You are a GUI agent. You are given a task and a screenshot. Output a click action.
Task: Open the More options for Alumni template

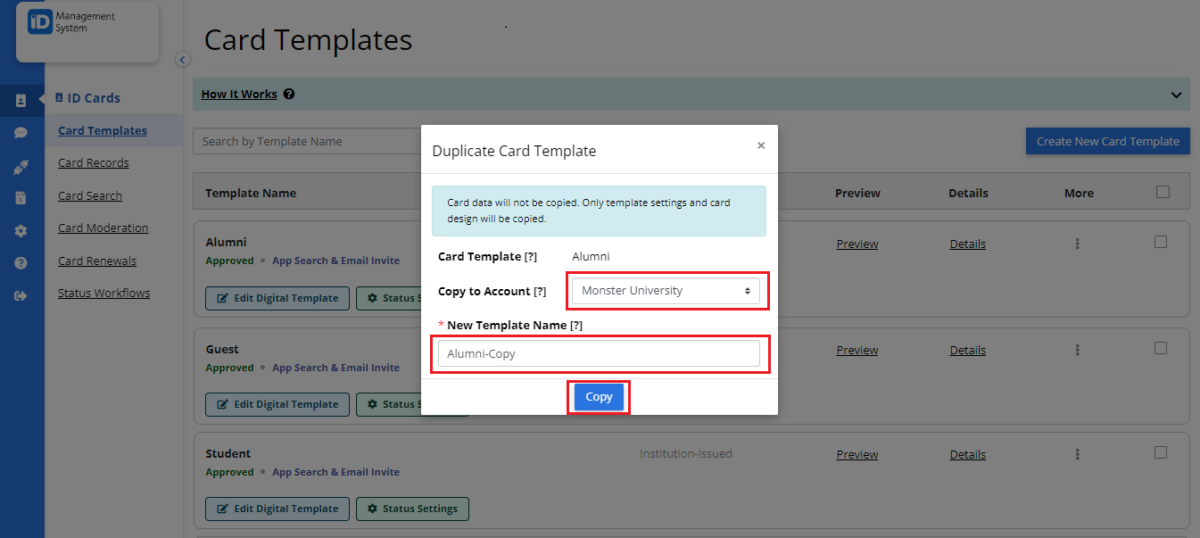(x=1077, y=243)
